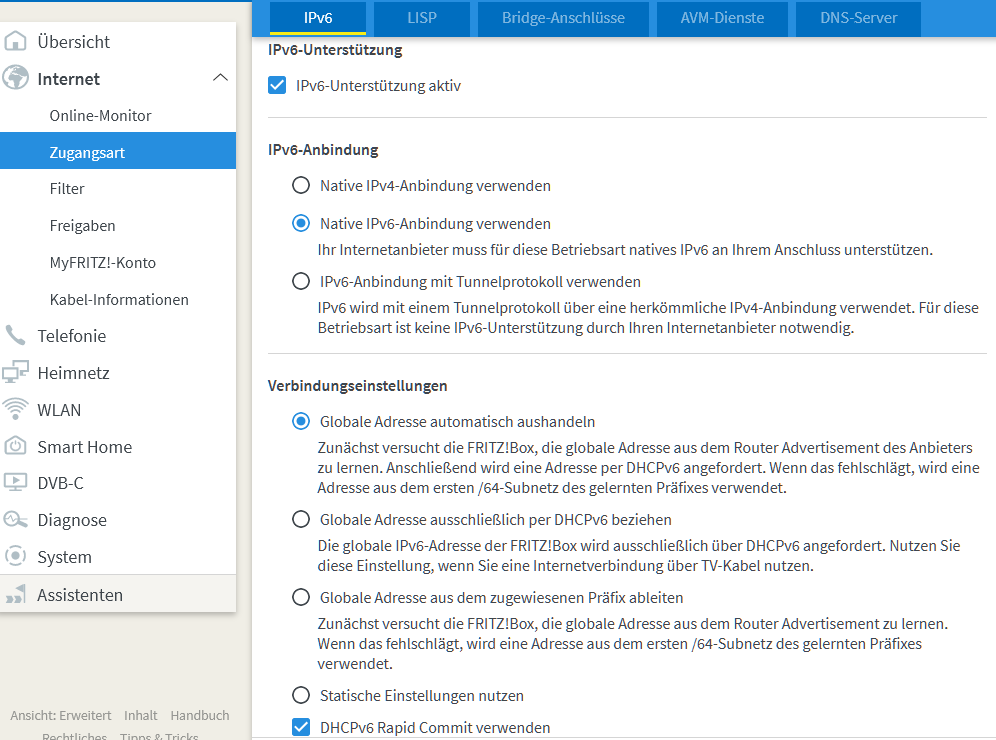Switch to the IPv6 tab
The image size is (996, 740).
point(318,18)
